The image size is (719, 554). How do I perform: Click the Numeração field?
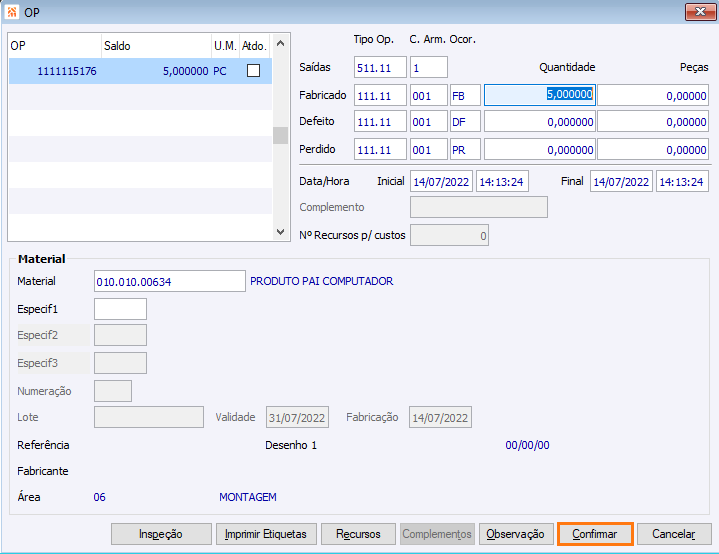coord(113,391)
